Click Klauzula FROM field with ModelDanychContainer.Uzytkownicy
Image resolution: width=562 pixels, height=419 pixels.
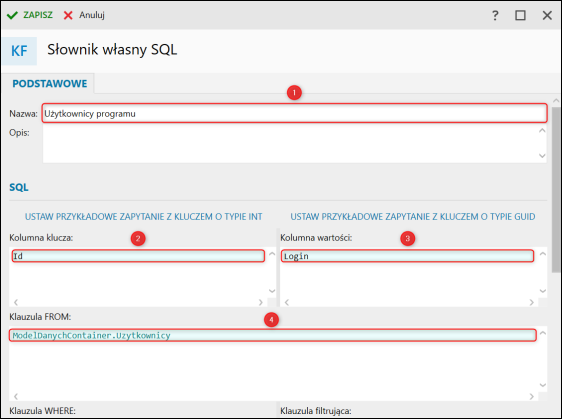tap(272, 335)
